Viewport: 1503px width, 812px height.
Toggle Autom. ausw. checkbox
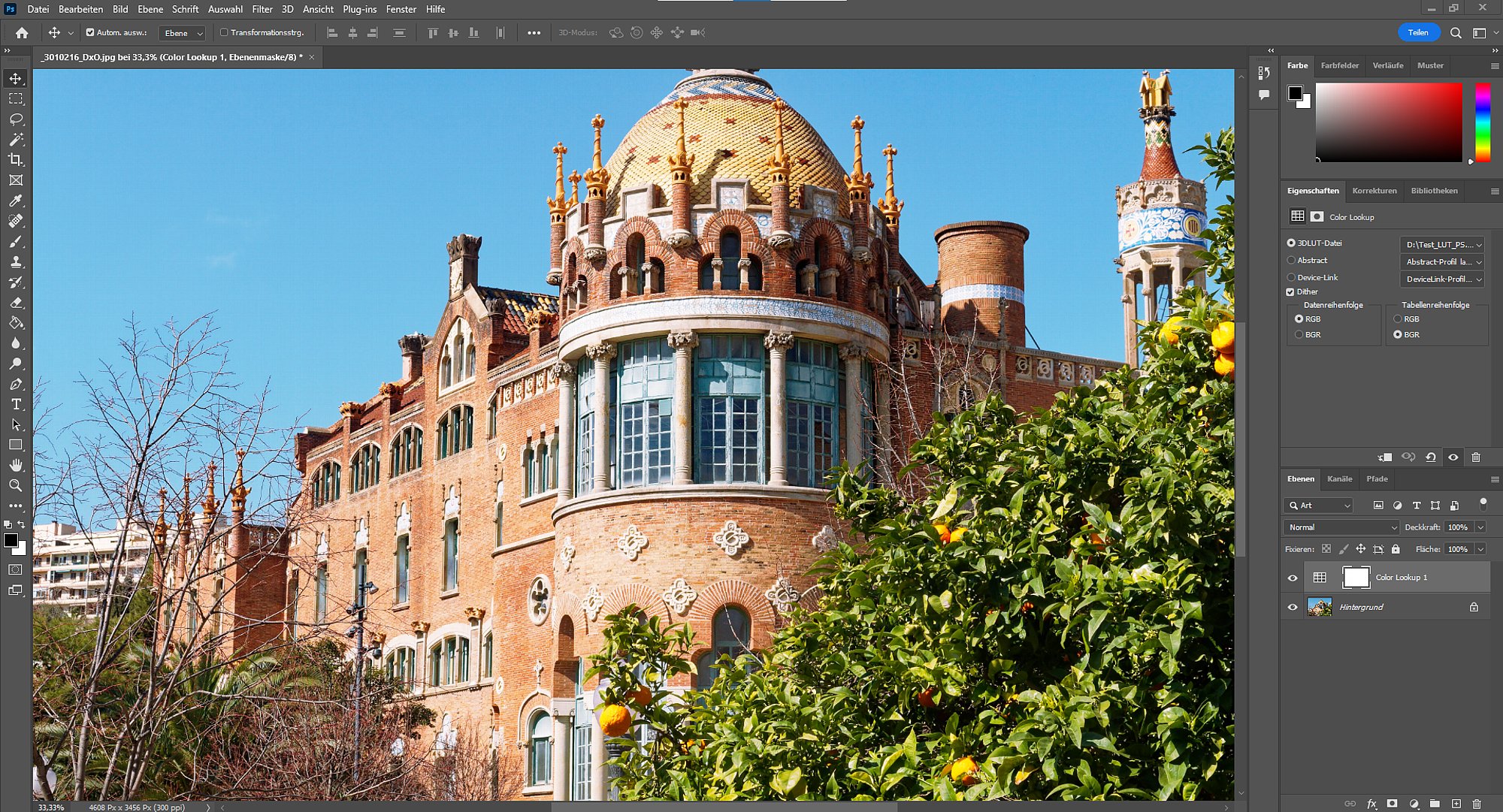tap(90, 32)
